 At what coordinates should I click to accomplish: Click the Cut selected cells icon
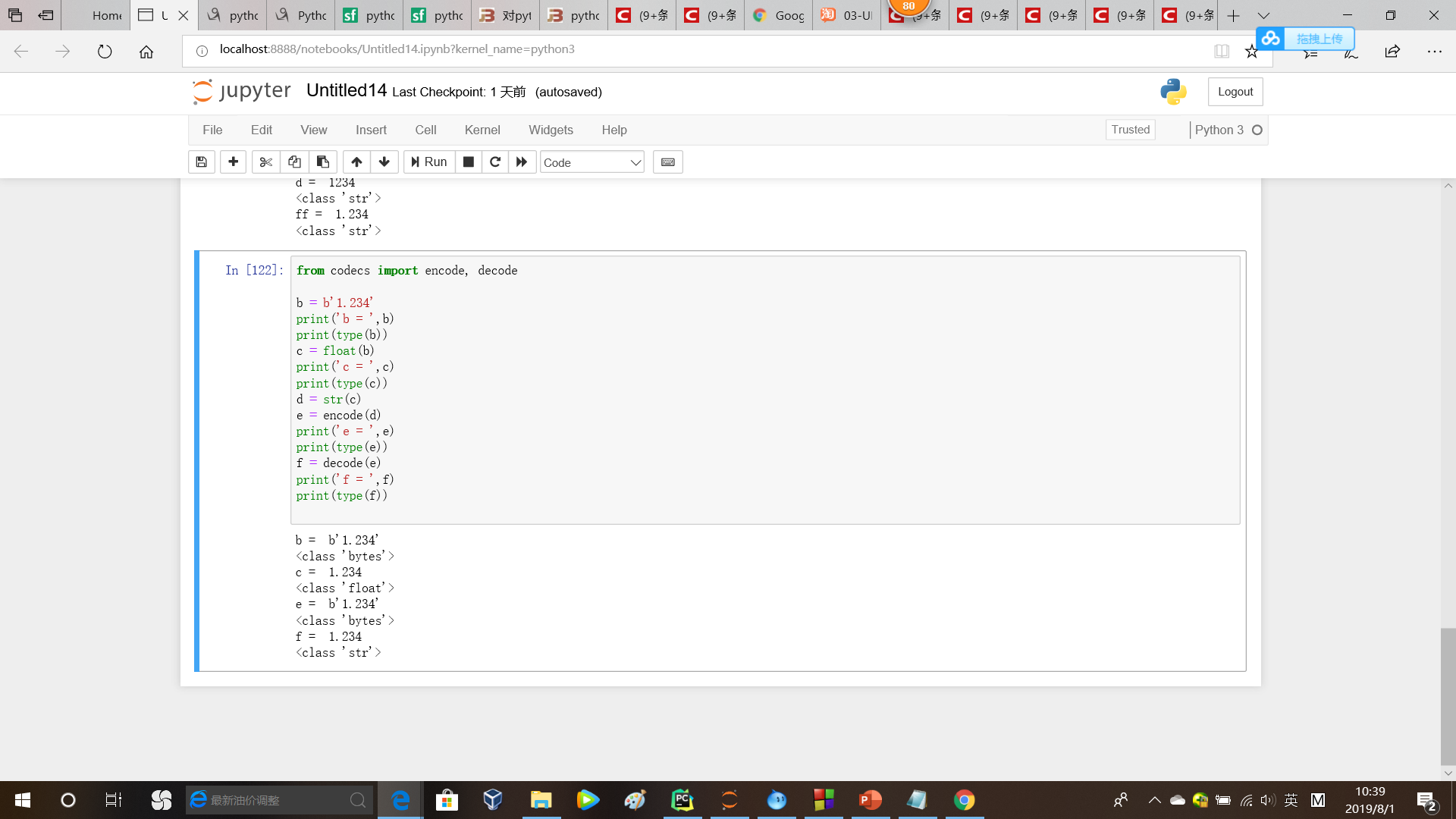tap(264, 161)
